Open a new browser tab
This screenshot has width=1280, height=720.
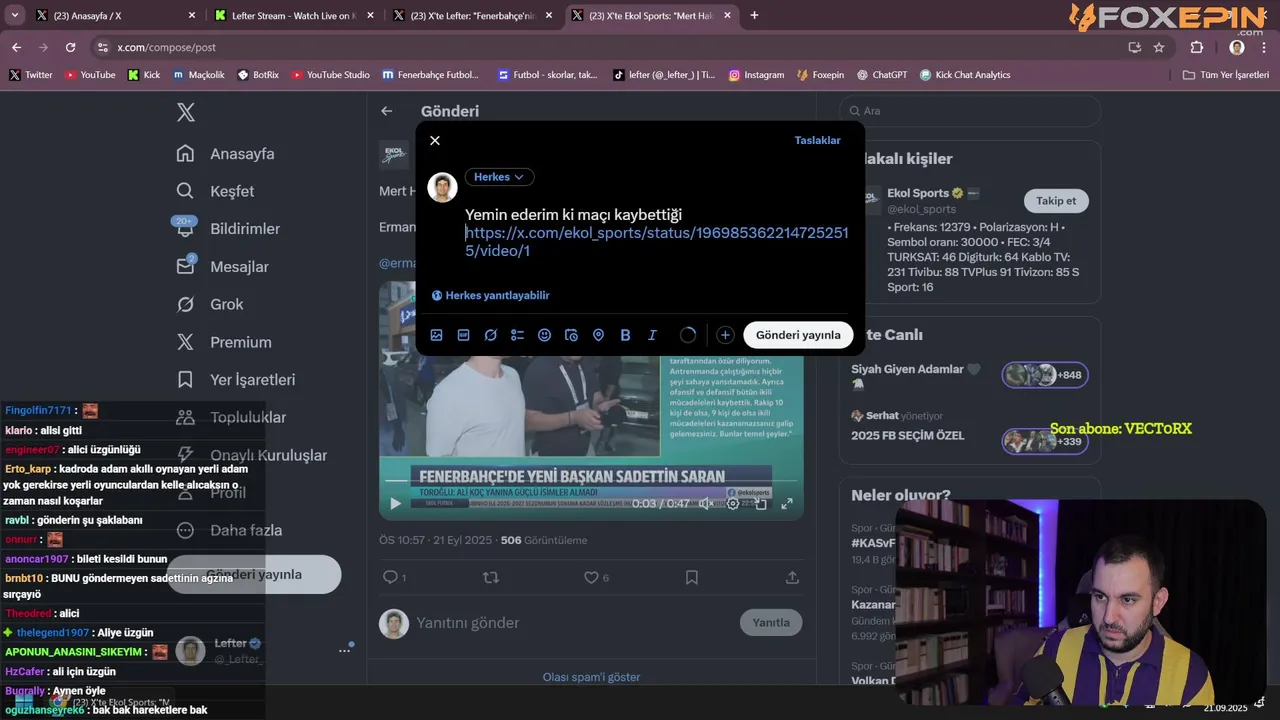click(x=754, y=15)
